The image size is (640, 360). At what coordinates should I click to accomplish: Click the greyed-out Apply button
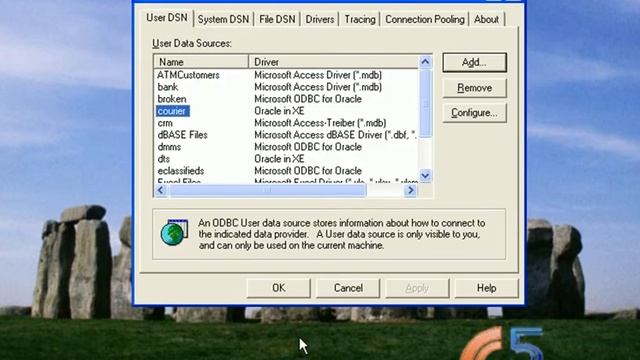coord(417,288)
